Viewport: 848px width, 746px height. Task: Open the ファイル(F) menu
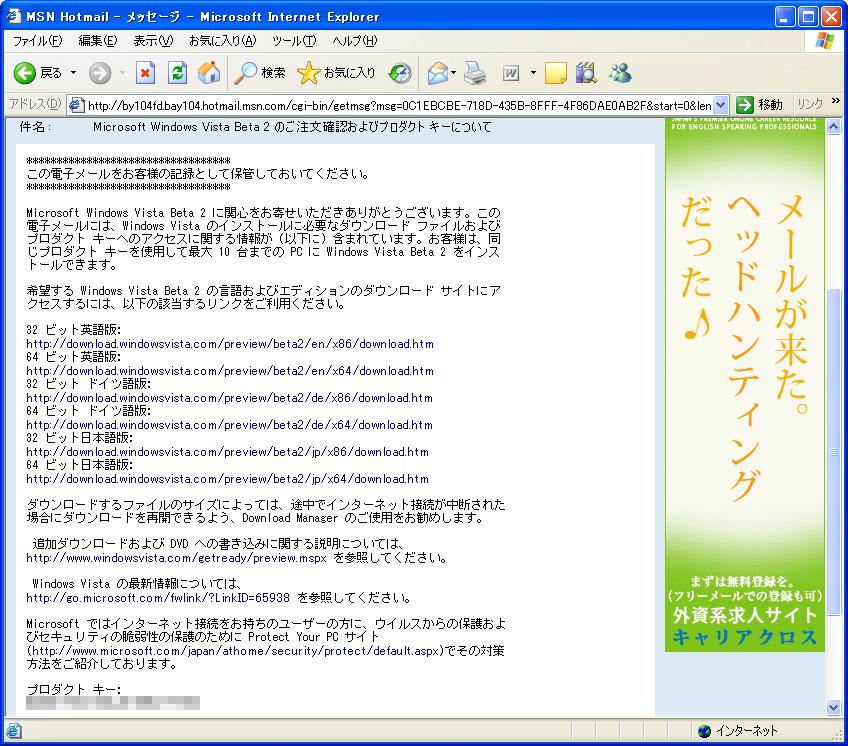click(37, 41)
